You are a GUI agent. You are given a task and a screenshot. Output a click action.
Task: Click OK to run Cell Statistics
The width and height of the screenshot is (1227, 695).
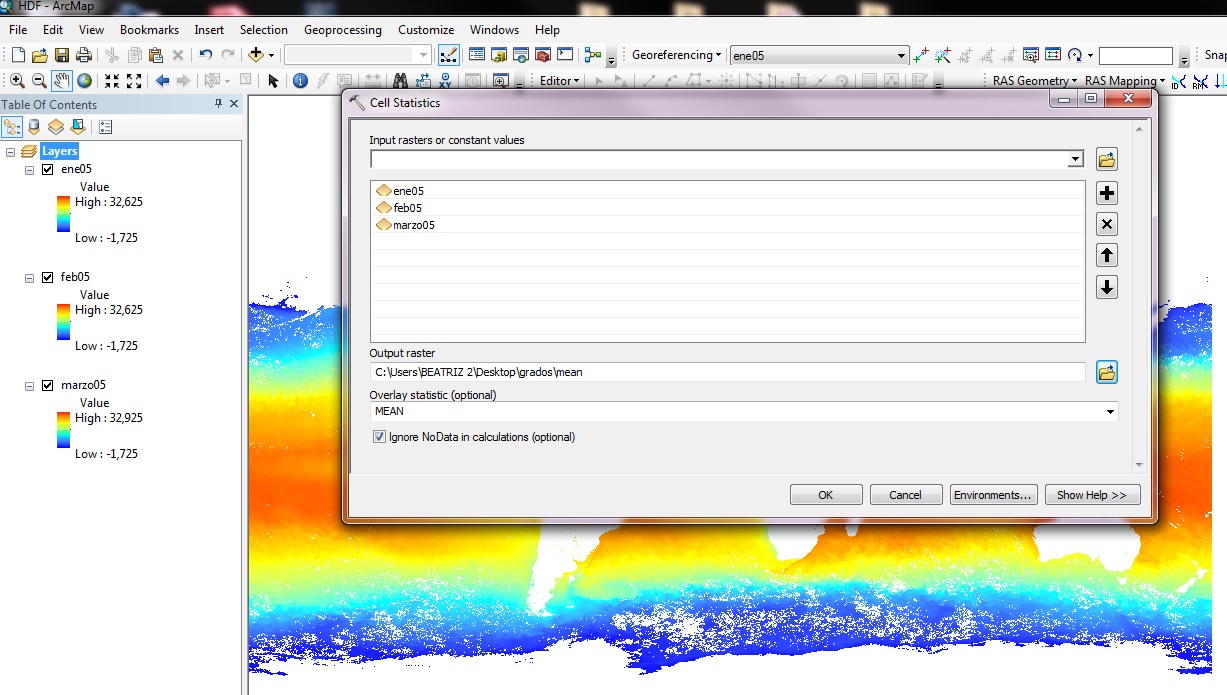coord(826,495)
